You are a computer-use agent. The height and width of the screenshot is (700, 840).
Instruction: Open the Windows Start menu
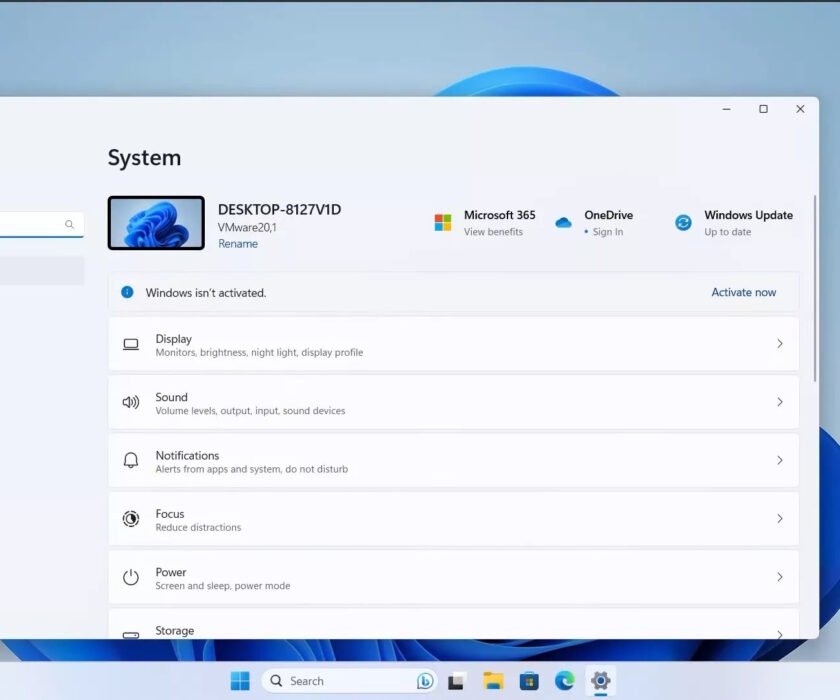[x=240, y=681]
